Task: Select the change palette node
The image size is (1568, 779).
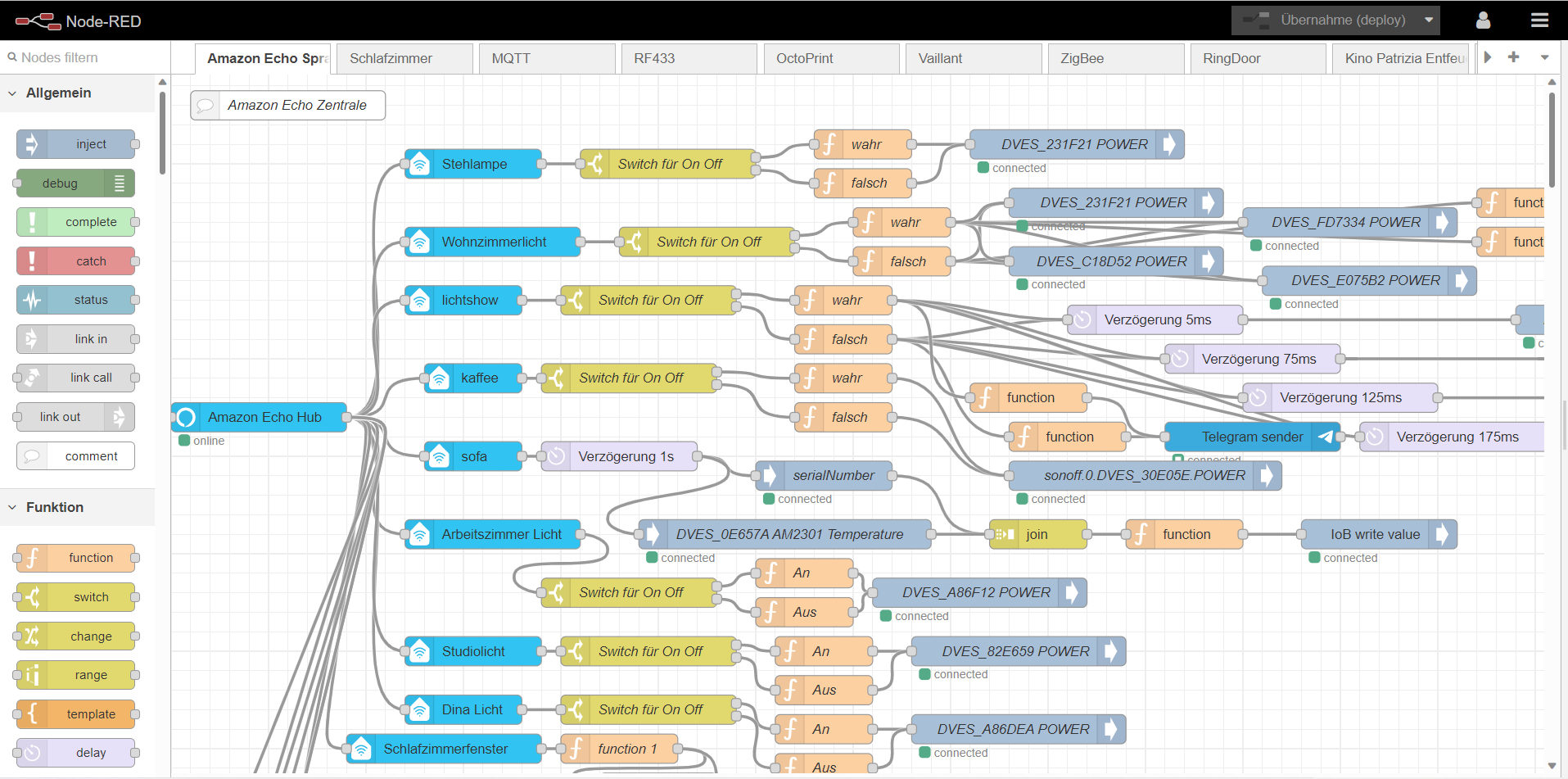Action: [75, 636]
